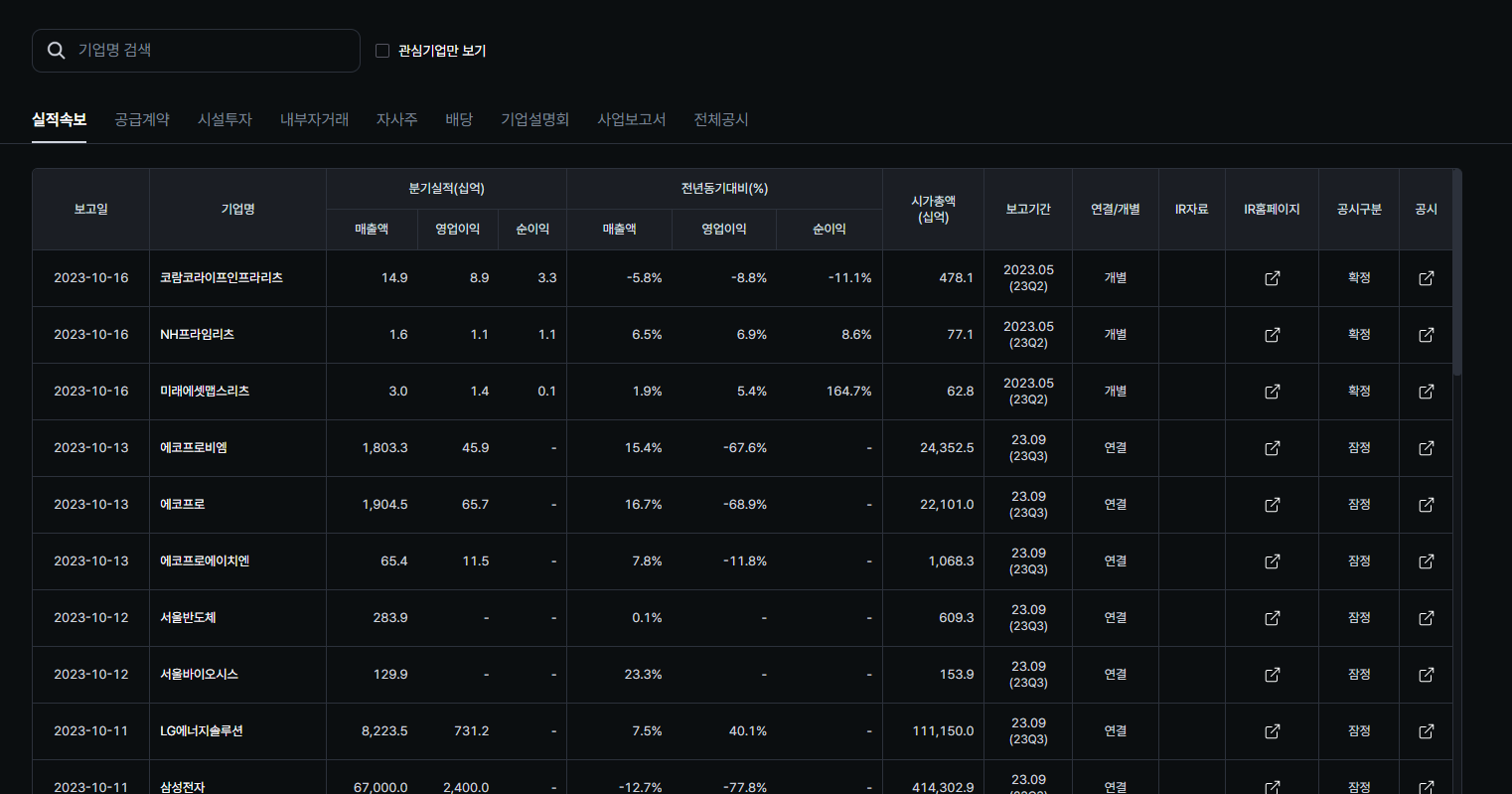This screenshot has width=1512, height=794.
Task: Click the IR자료 column header
Action: (1191, 210)
